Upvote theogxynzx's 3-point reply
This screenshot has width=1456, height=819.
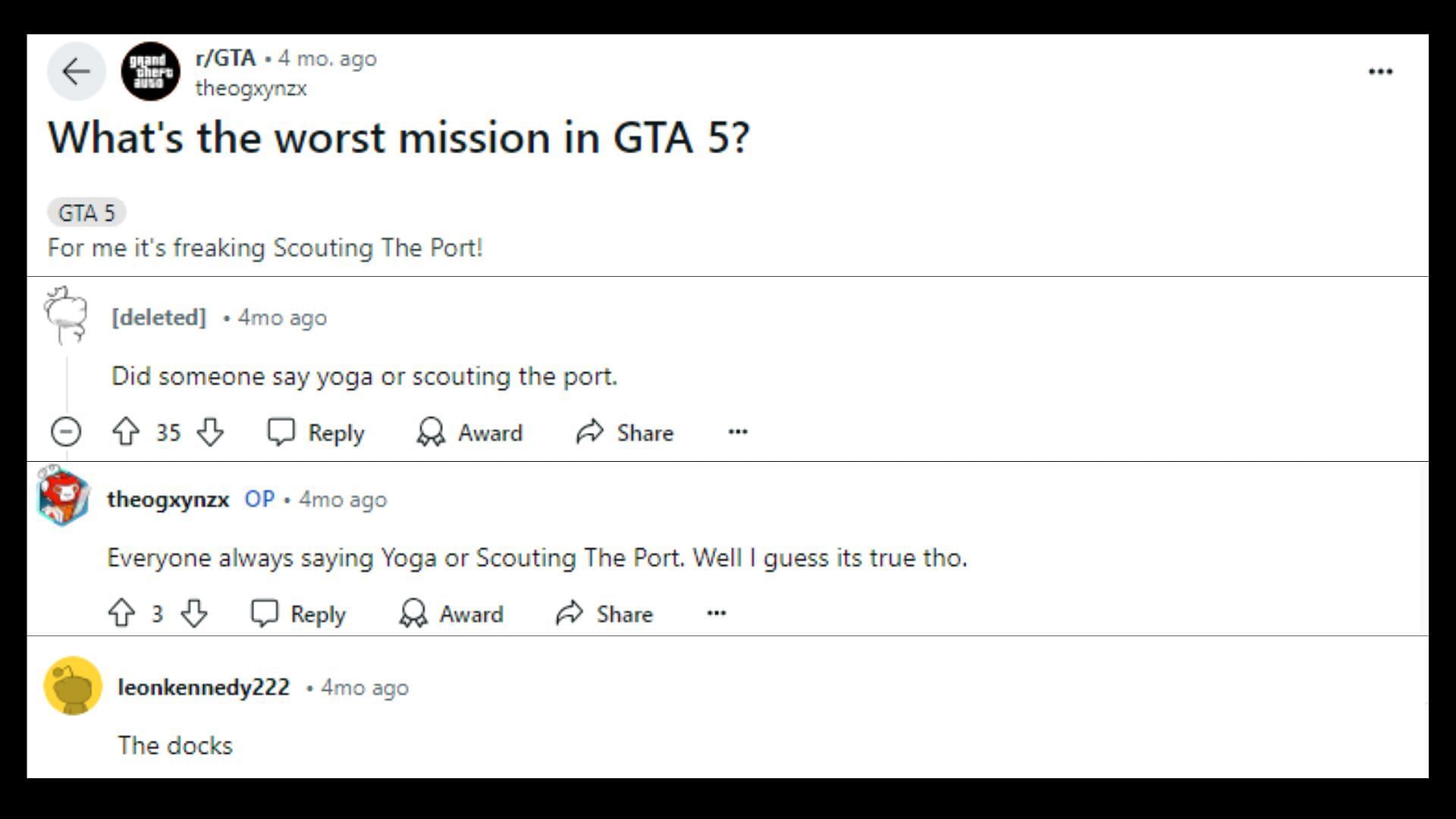(121, 613)
